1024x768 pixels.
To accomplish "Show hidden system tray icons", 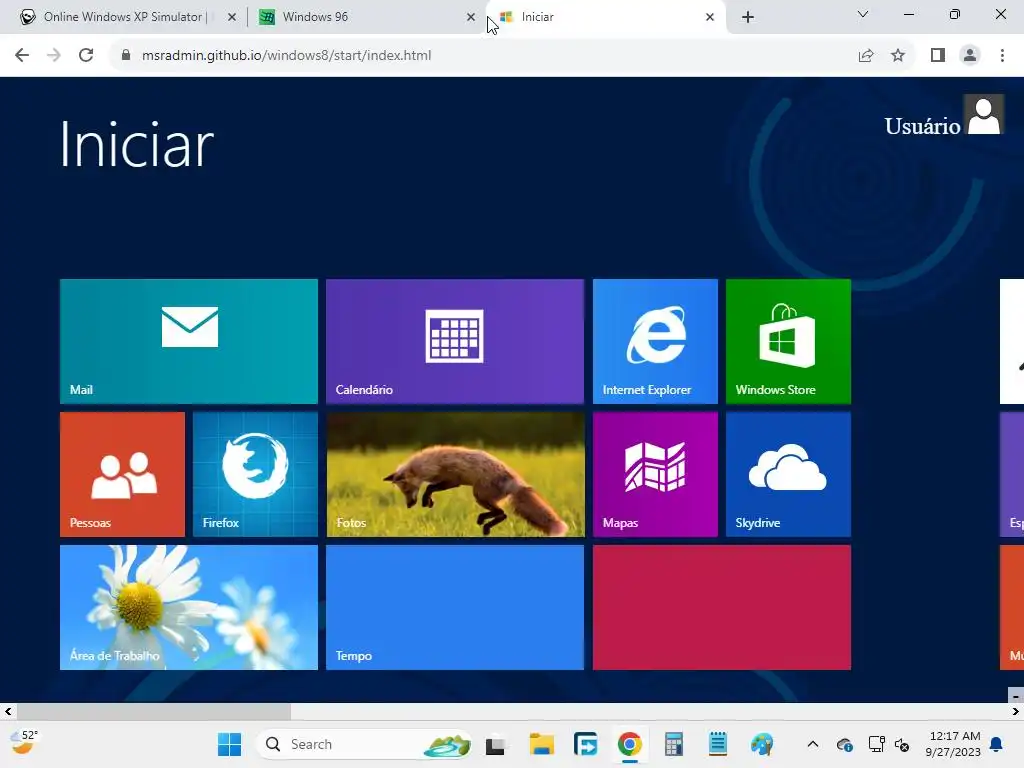I will 813,744.
